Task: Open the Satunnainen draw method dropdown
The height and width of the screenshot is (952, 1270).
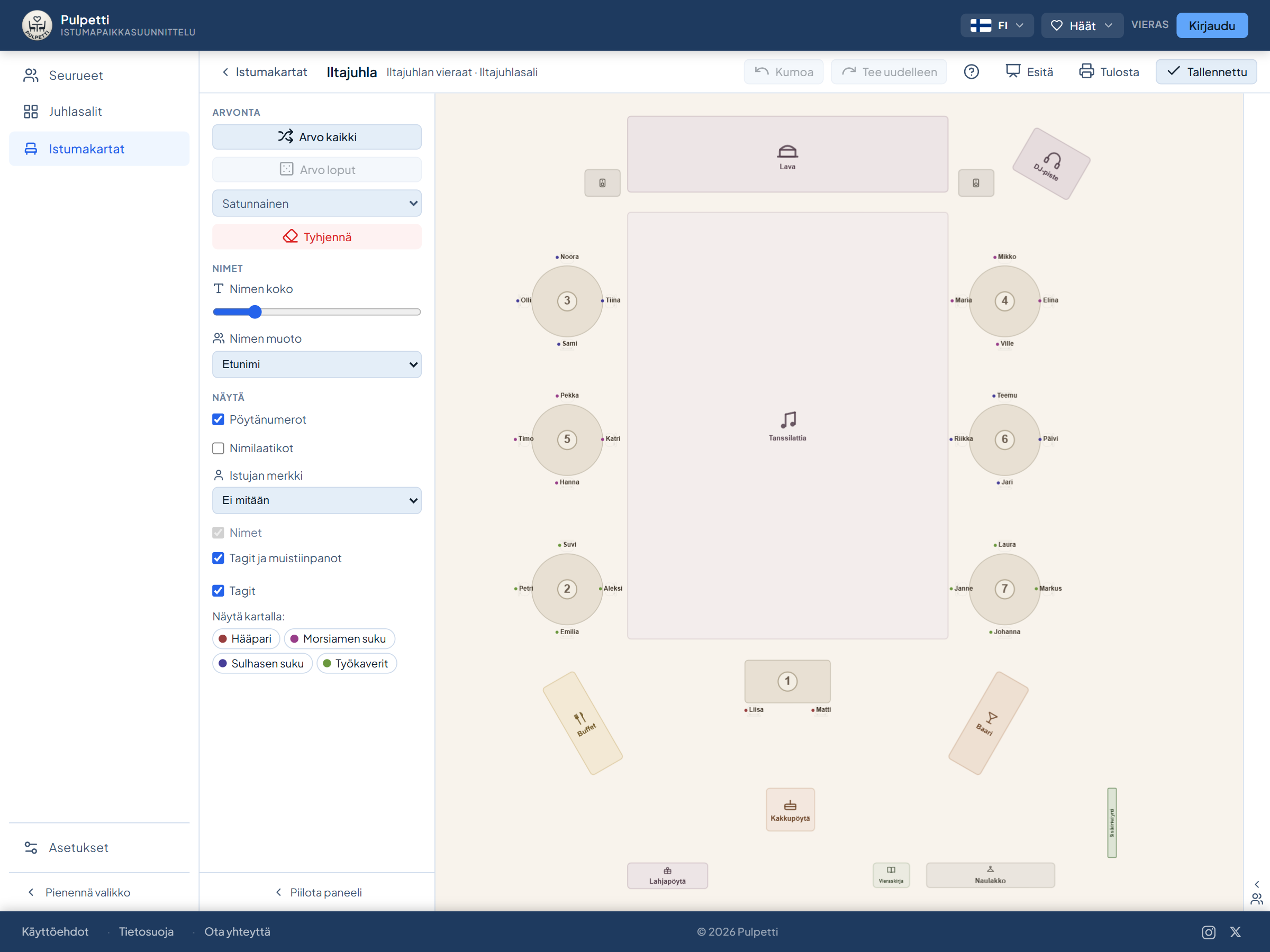Action: coord(317,204)
